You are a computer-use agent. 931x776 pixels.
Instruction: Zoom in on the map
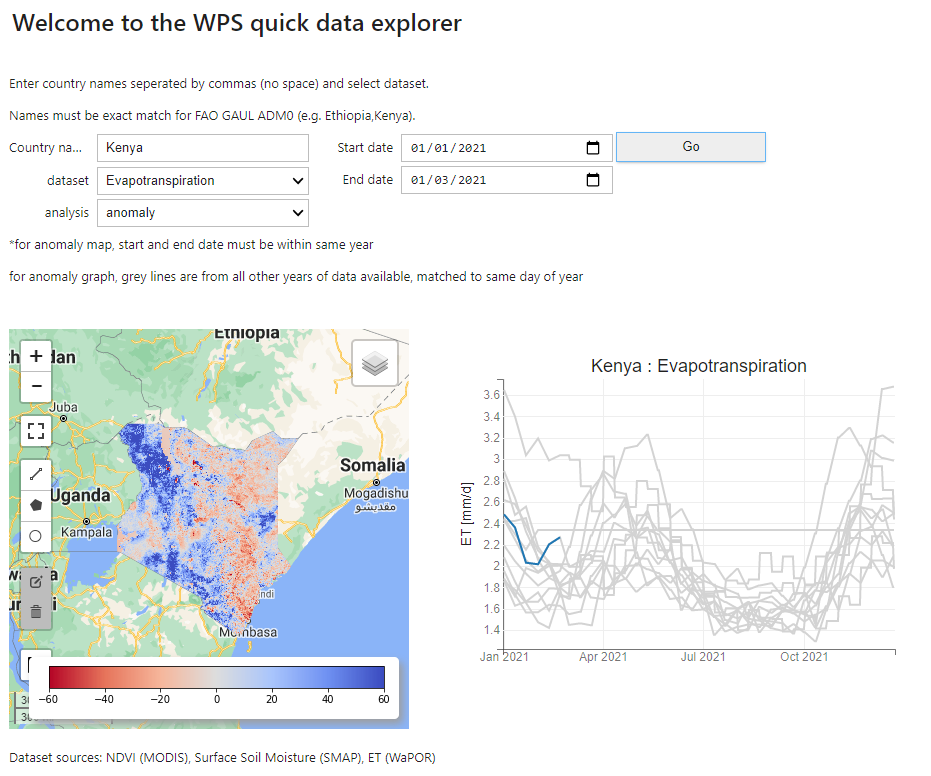click(36, 356)
